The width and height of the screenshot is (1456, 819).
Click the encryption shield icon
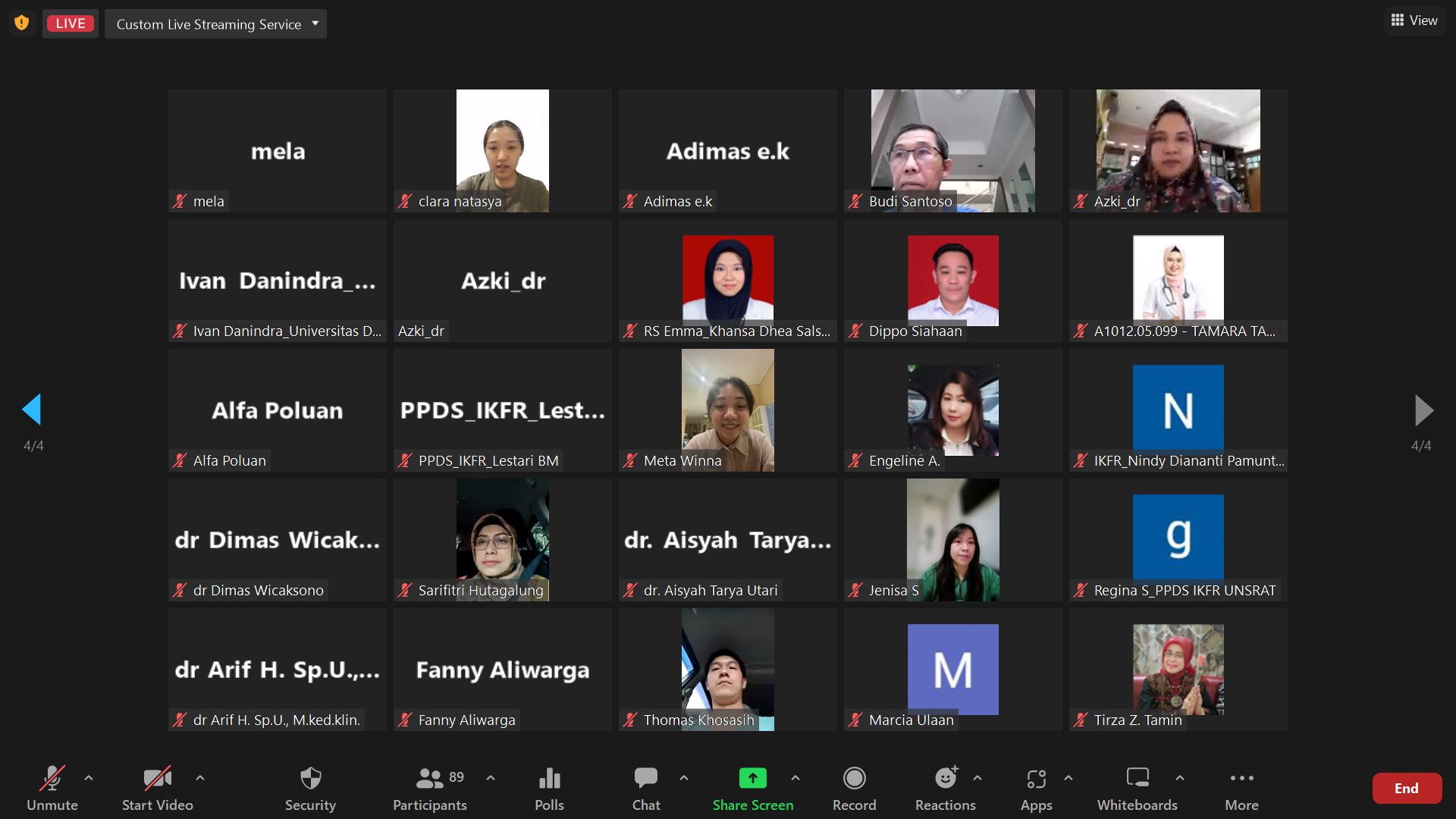[22, 23]
